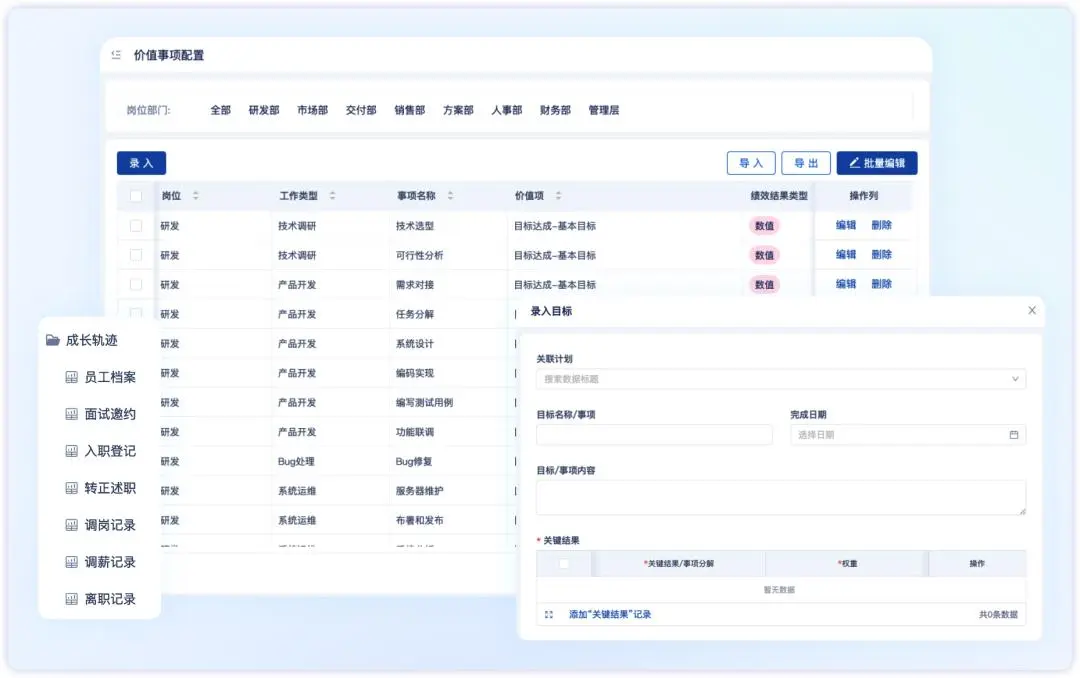The height and width of the screenshot is (678, 1080).
Task: Click the 导入 button
Action: [751, 163]
